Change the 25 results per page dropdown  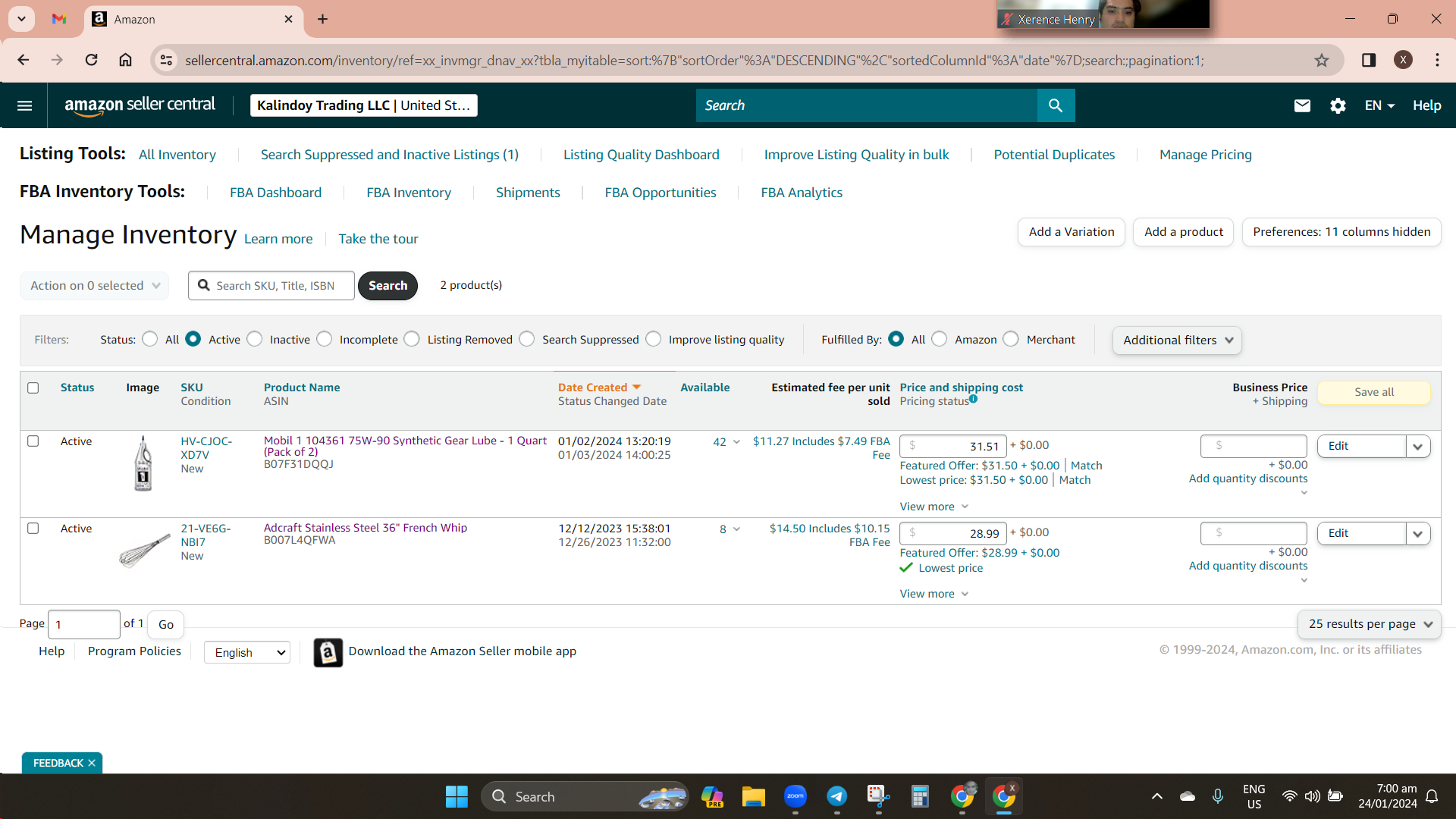1370,624
